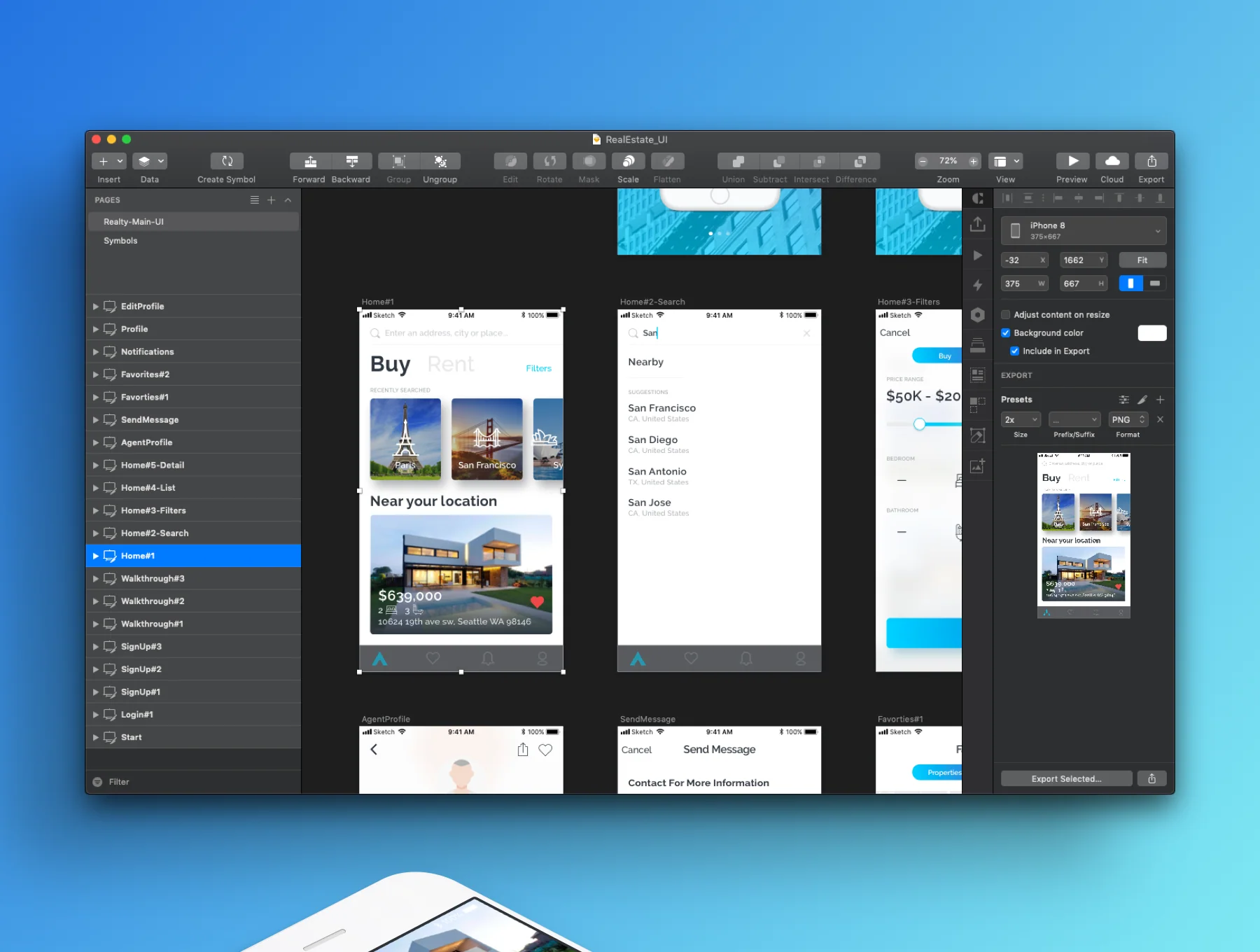1260x952 pixels.
Task: Select portrait artboard orientation
Action: pos(1130,283)
